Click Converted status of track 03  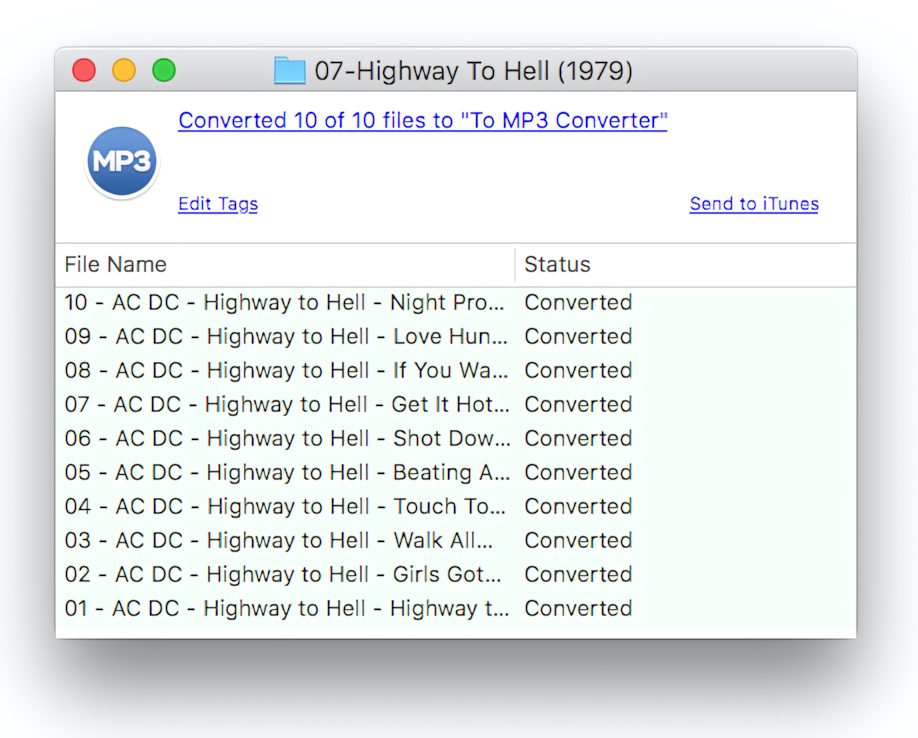[578, 540]
